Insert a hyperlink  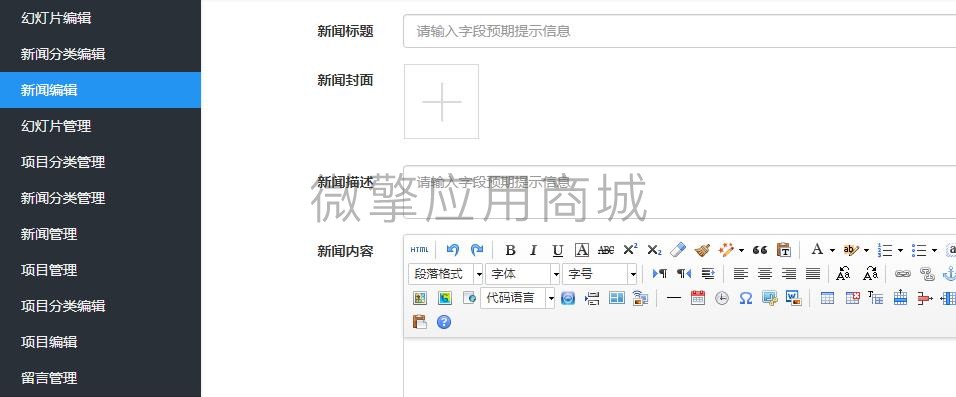click(x=902, y=274)
